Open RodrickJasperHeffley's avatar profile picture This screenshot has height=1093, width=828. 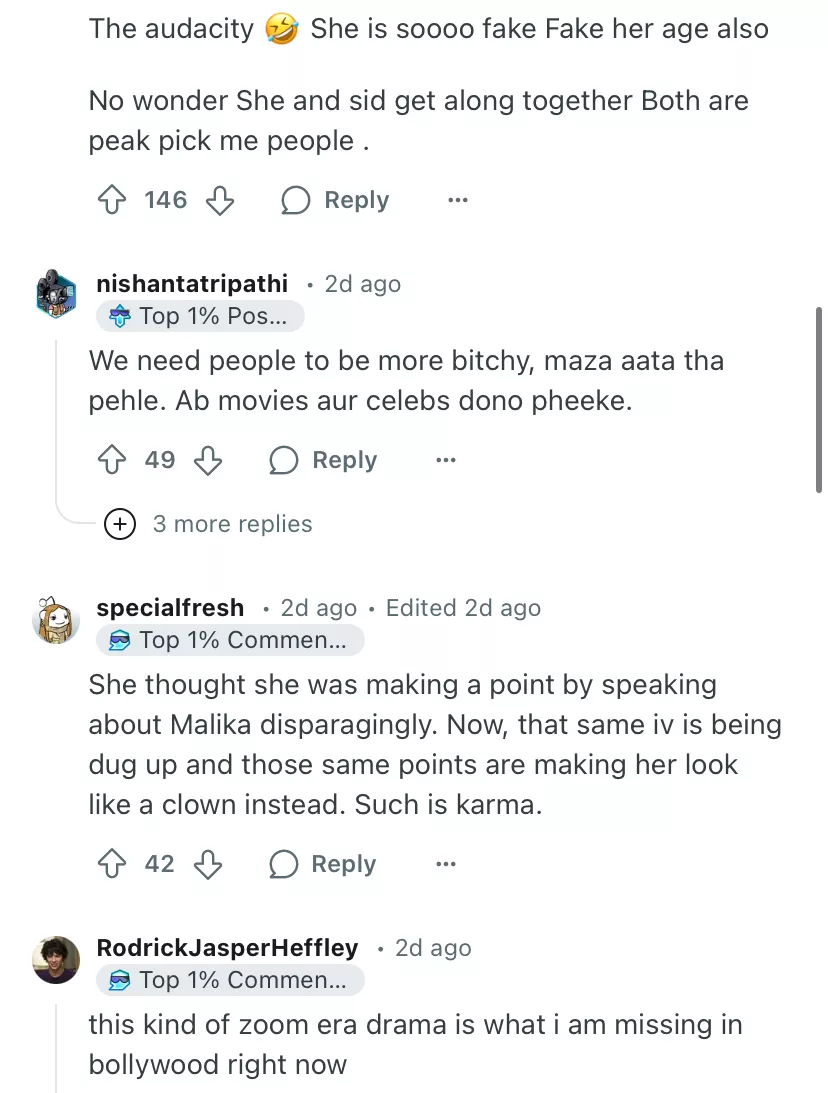pos(56,960)
